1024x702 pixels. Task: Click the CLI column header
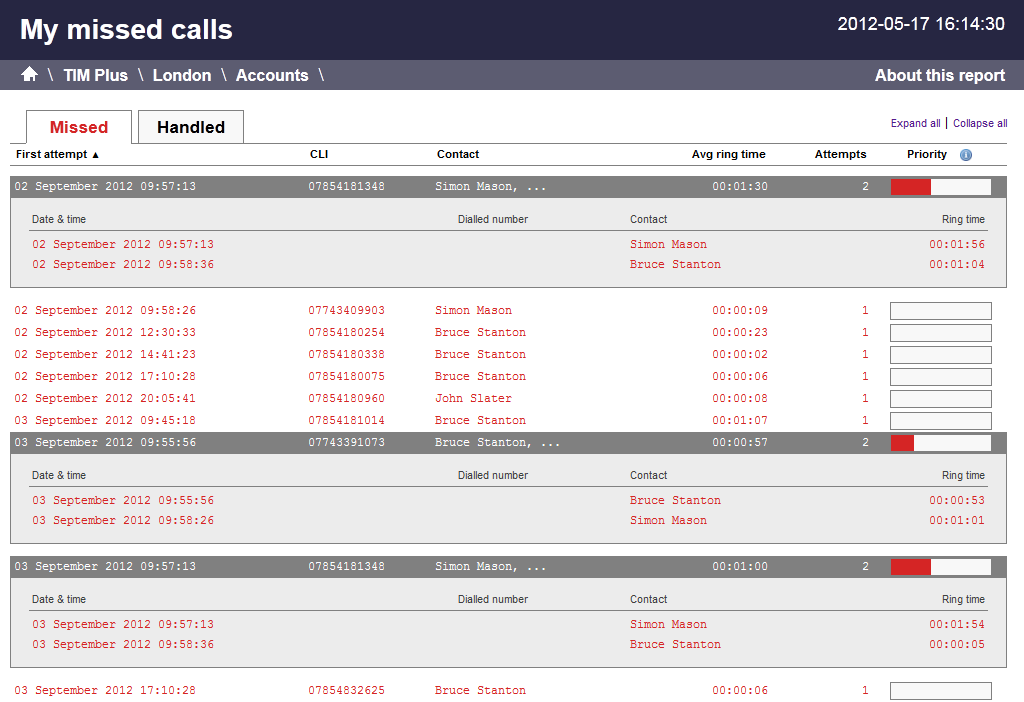pos(319,154)
